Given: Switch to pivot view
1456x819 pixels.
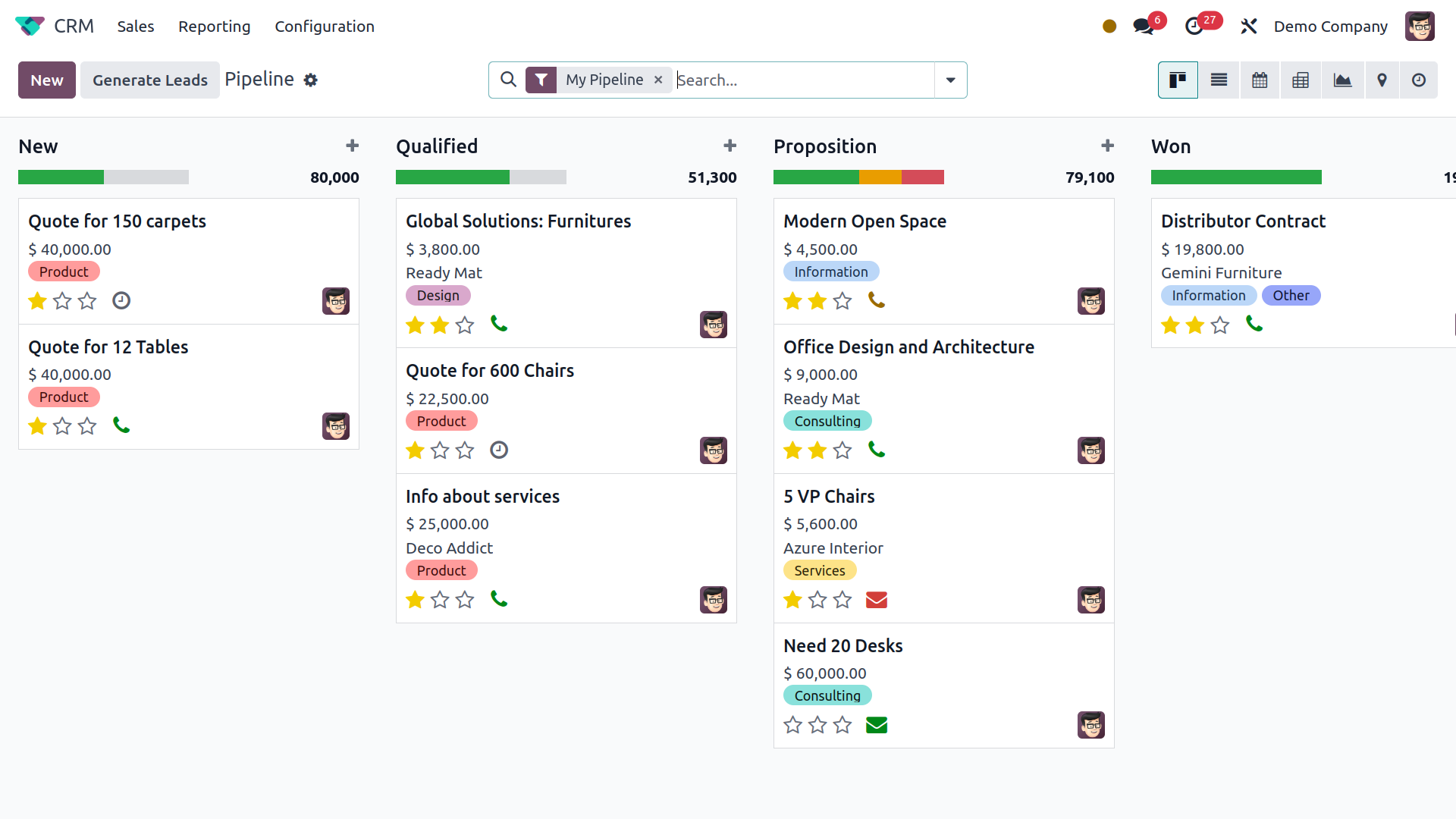Looking at the screenshot, I should coord(1301,80).
